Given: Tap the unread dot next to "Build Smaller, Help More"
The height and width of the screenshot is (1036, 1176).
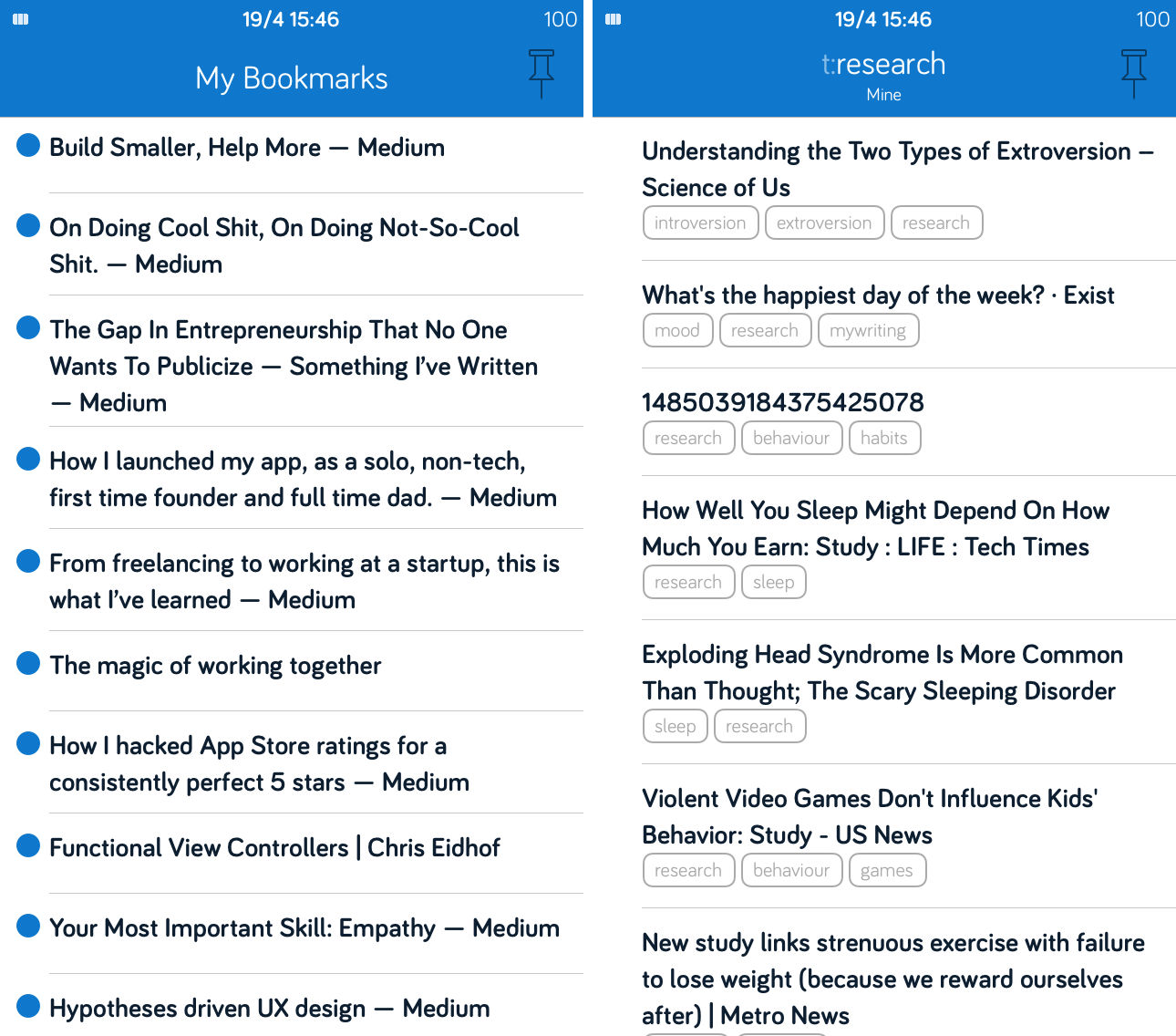Looking at the screenshot, I should (x=27, y=144).
